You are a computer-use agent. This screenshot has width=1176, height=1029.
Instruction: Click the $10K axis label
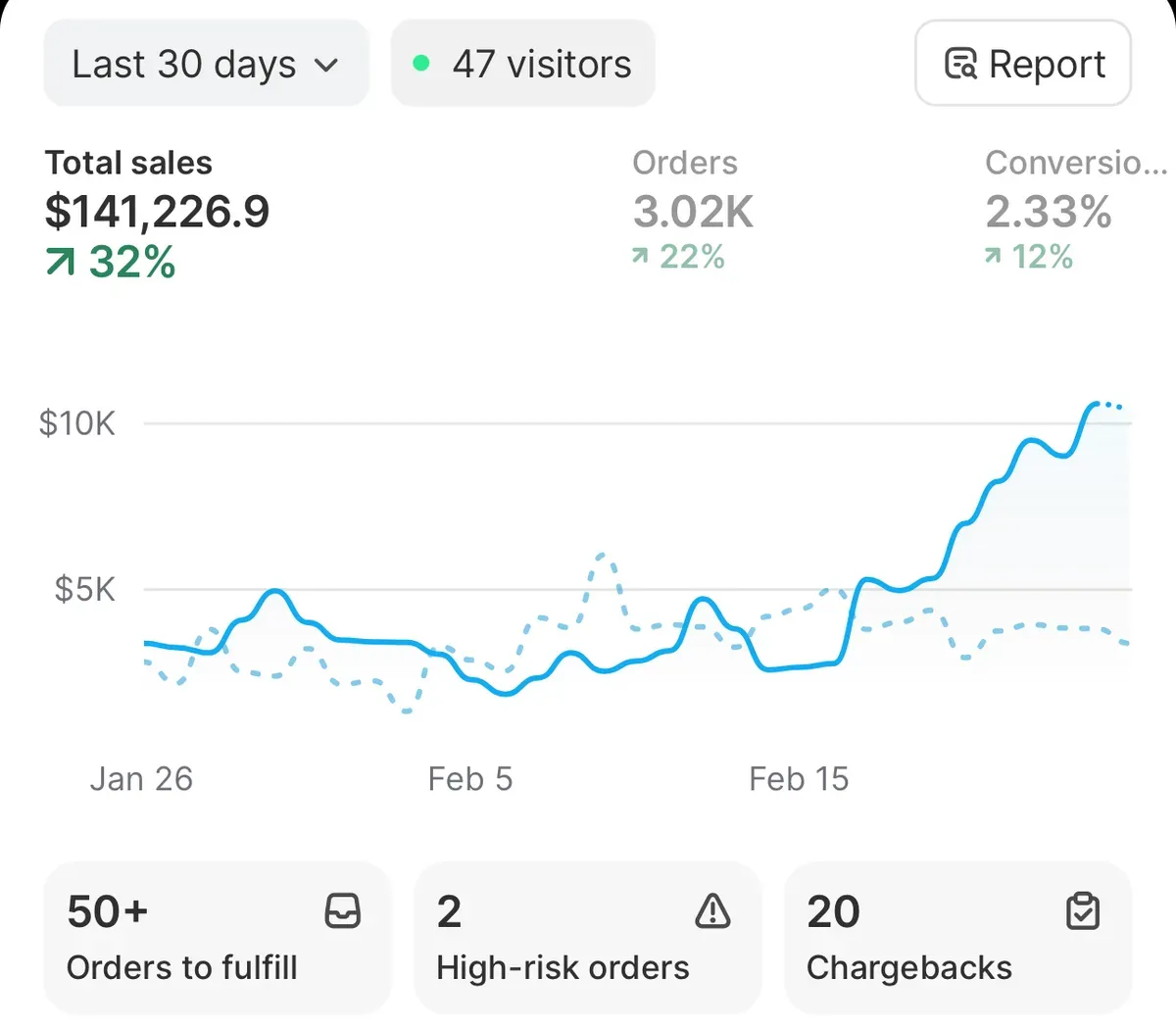[x=77, y=423]
